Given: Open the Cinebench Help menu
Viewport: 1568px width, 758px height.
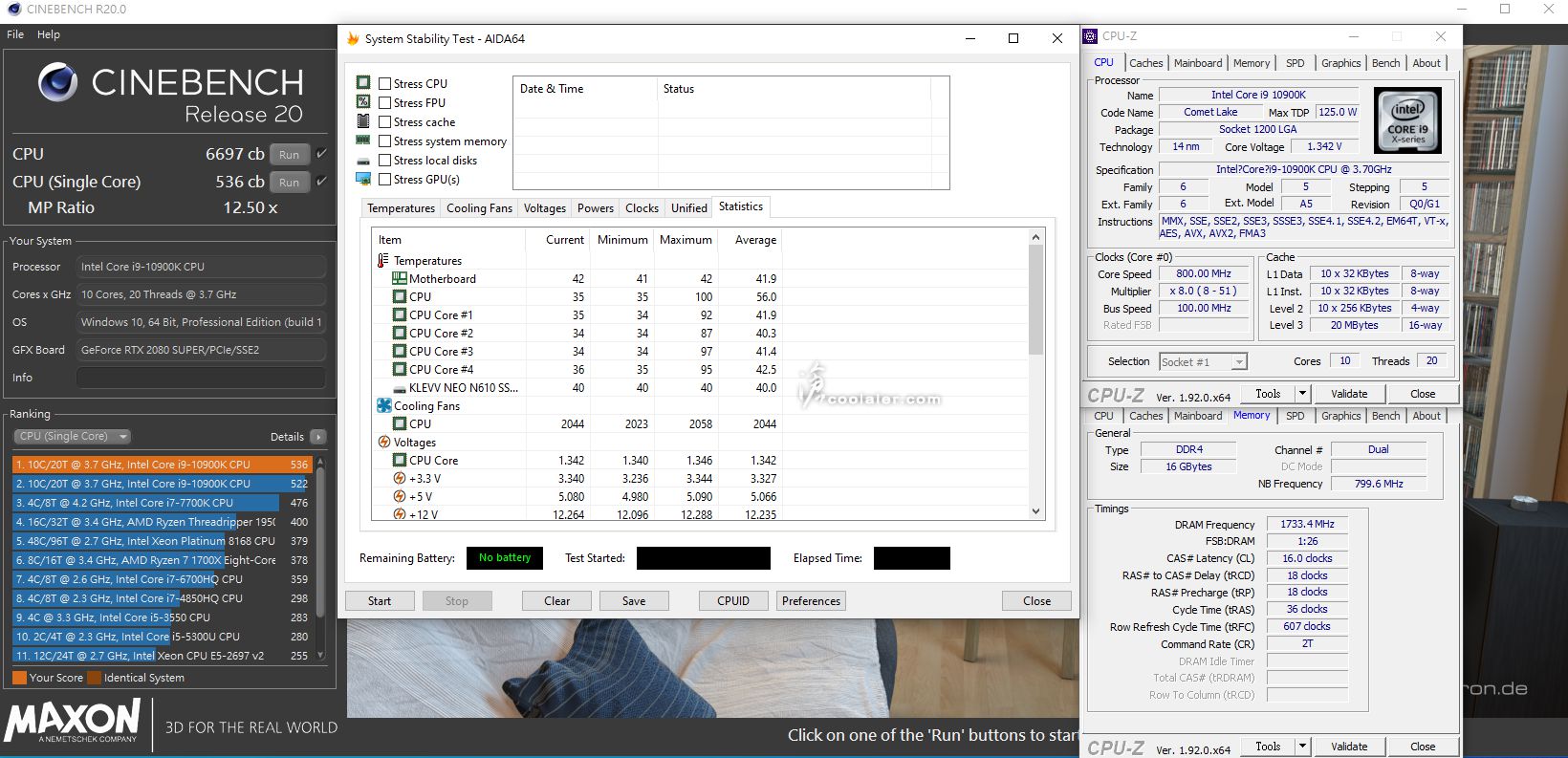Looking at the screenshot, I should tap(49, 34).
